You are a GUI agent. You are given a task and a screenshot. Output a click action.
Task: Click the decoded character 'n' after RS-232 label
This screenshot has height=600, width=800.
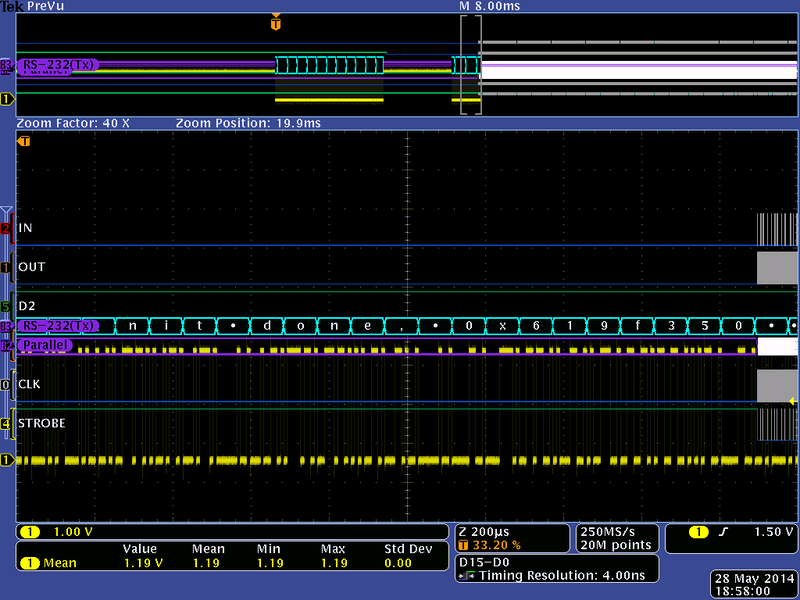tap(133, 326)
